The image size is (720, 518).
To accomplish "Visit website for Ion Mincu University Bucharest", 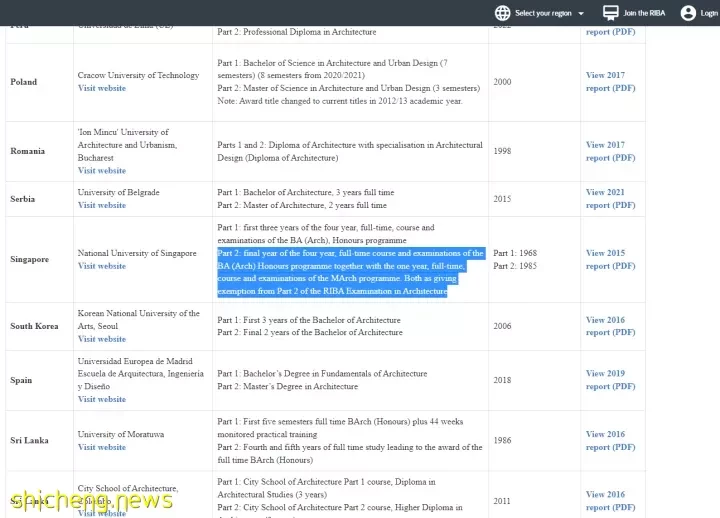I will point(101,170).
